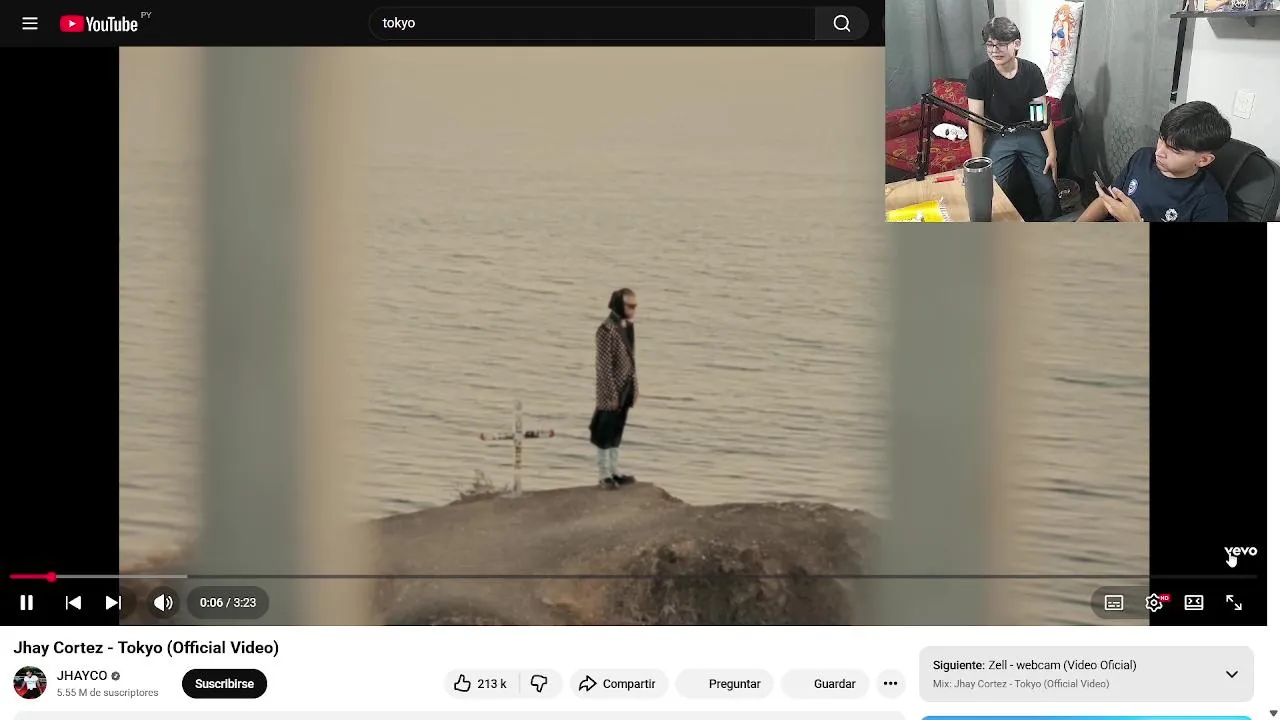Click the 5.55 M de suscriptores text

(107, 693)
